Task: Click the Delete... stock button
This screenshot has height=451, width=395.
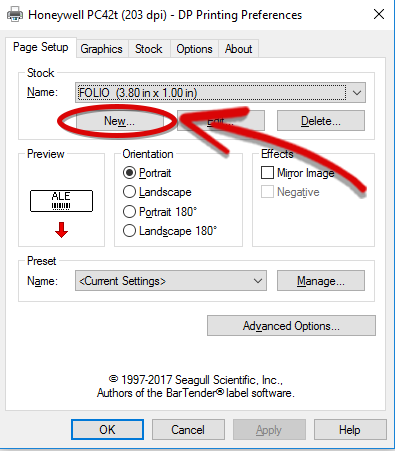Action: coord(321,121)
